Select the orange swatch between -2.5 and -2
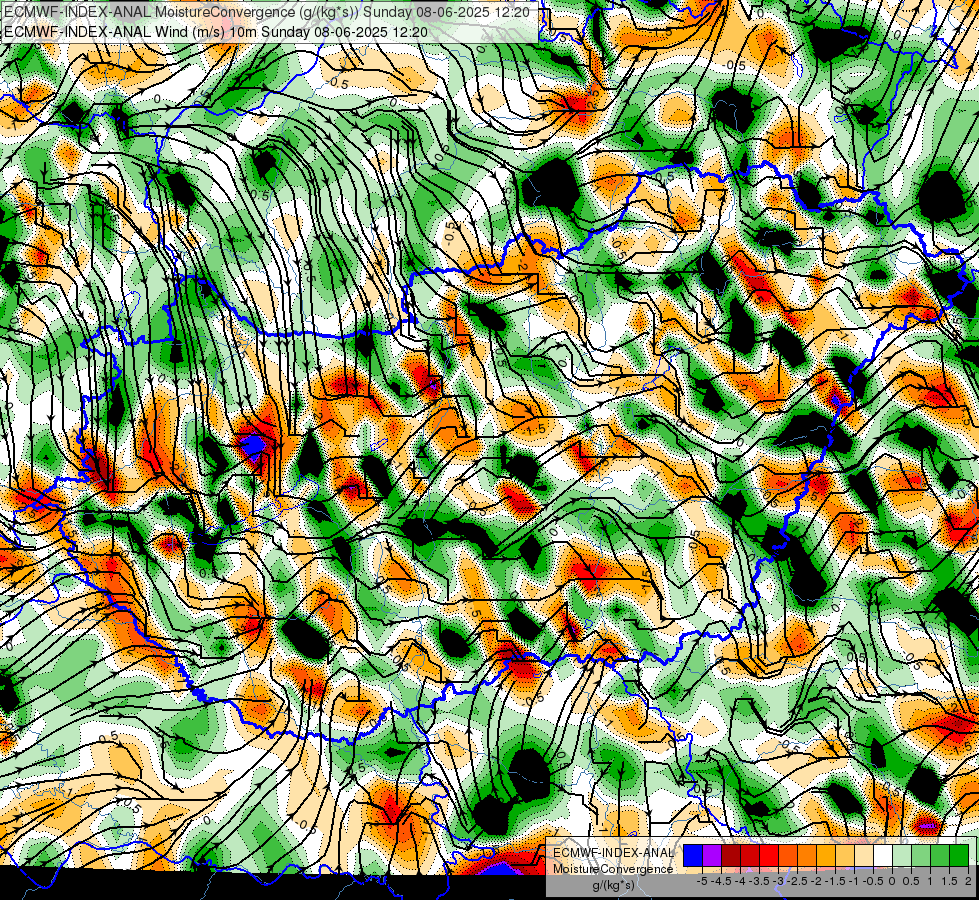979x900 pixels. pos(807,856)
